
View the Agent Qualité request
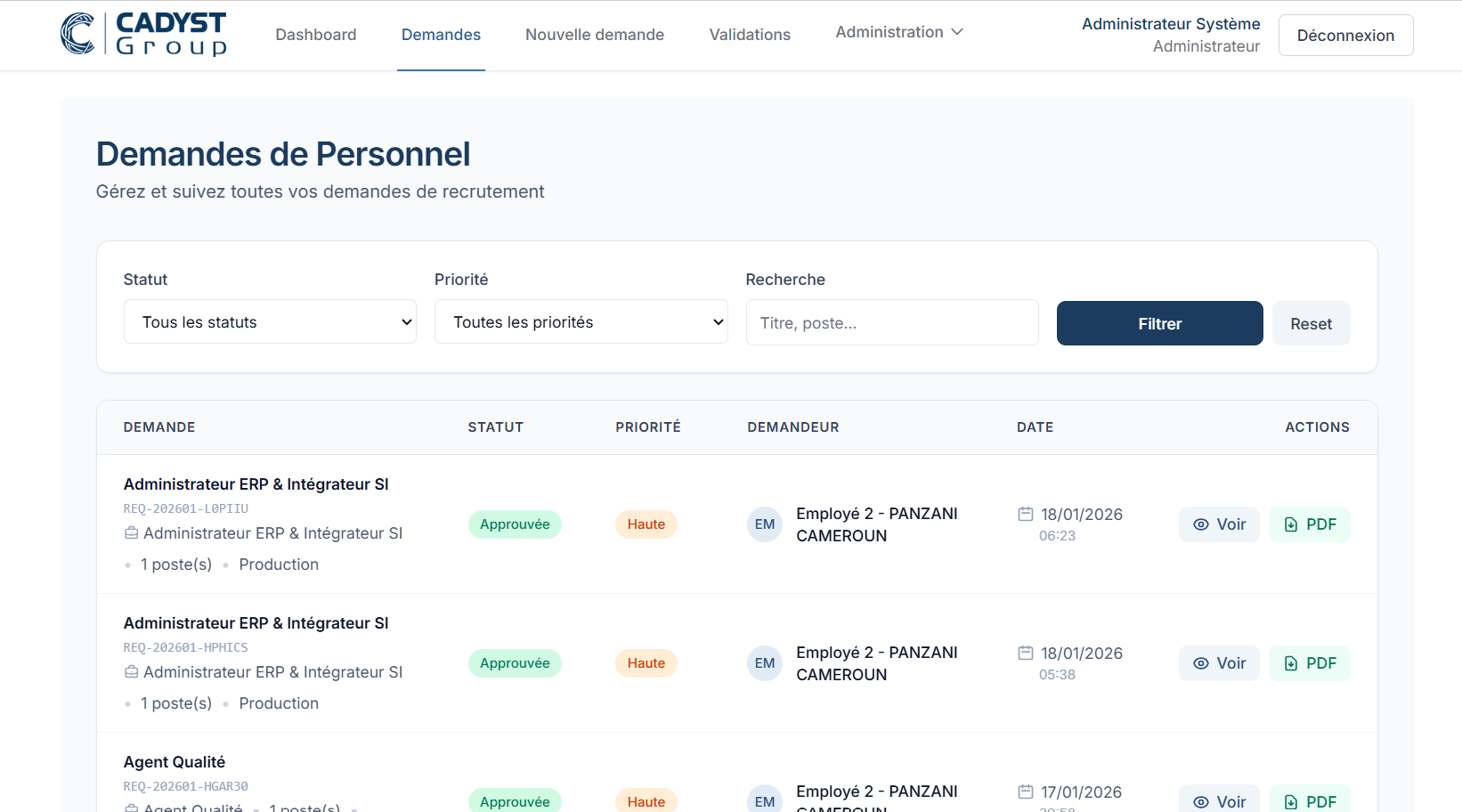(x=1219, y=800)
